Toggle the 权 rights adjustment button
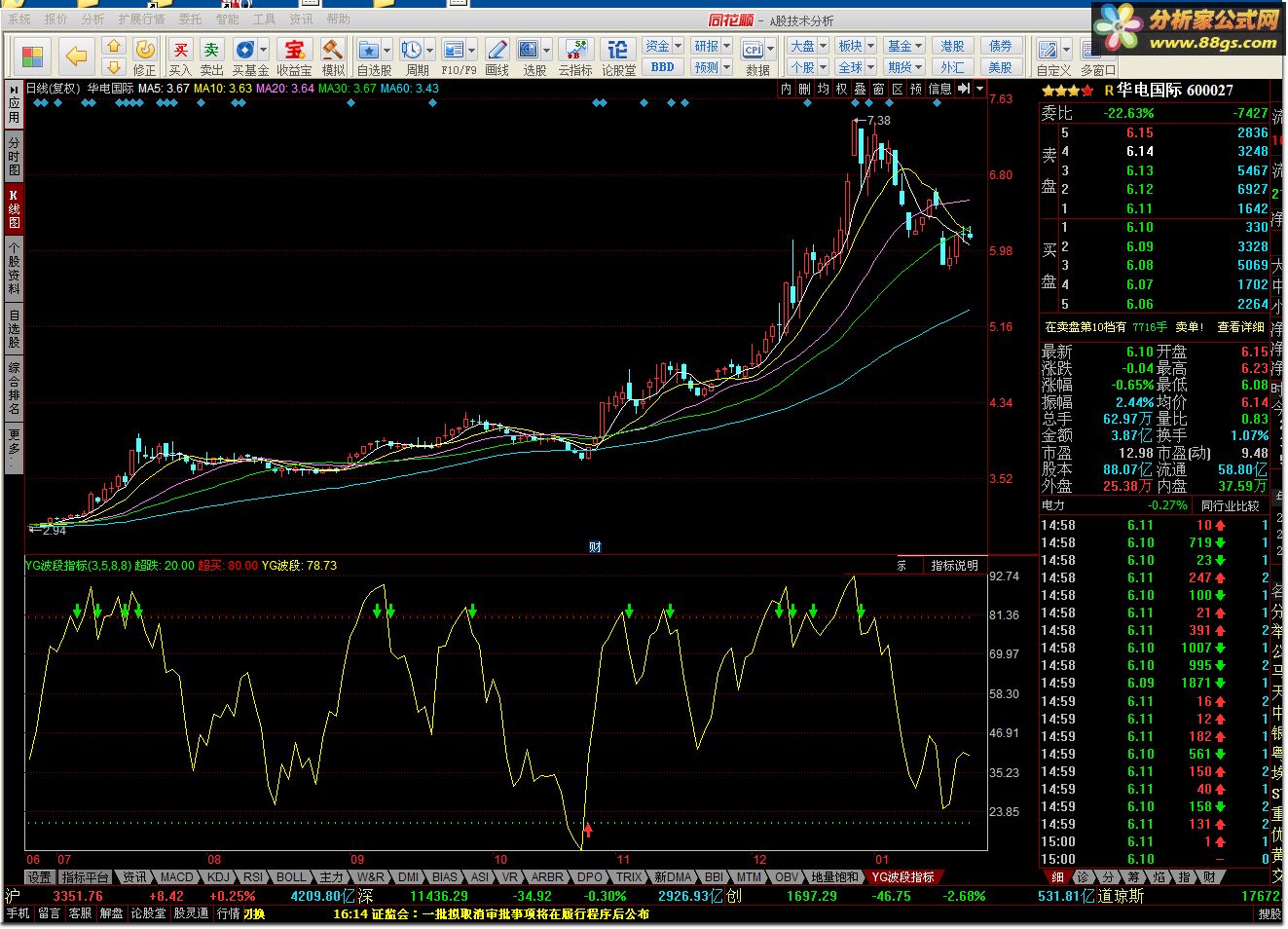This screenshot has width=1288, height=929. pos(842,89)
